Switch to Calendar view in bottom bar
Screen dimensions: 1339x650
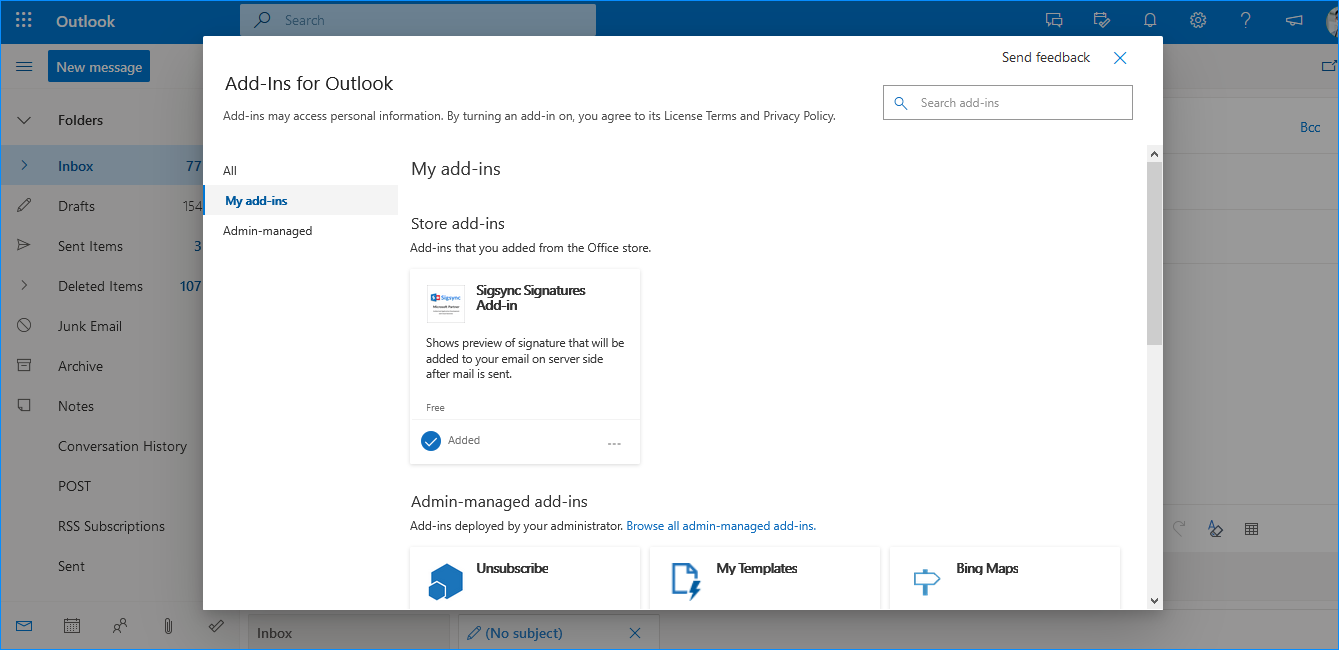click(x=72, y=626)
